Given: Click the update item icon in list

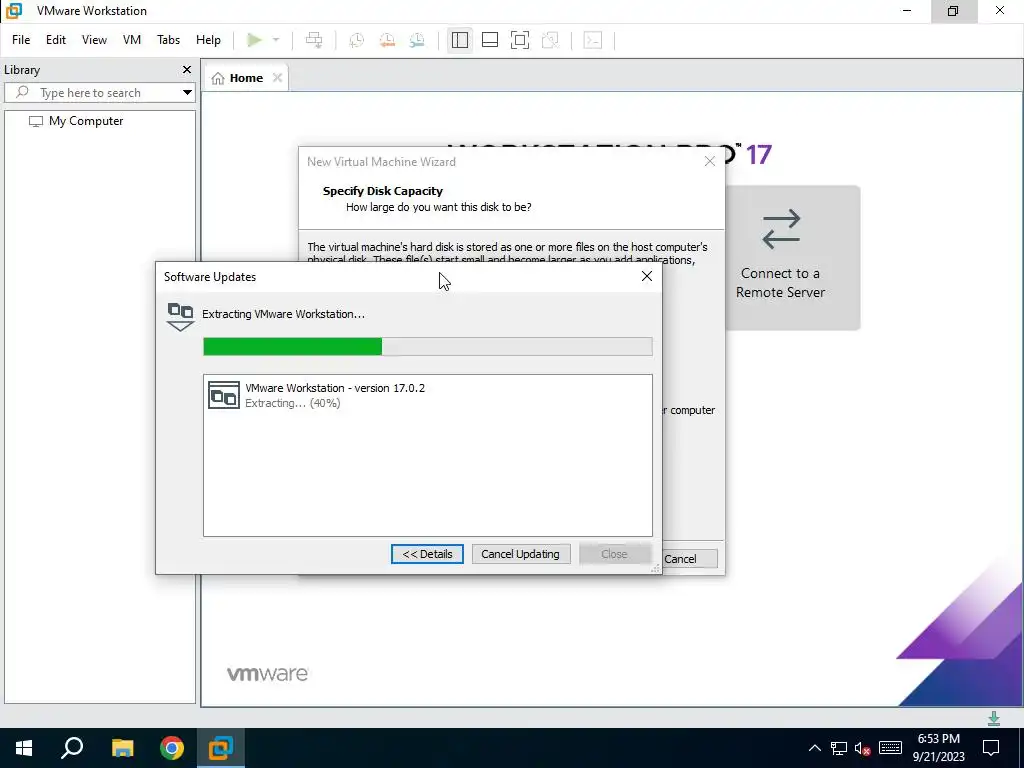Looking at the screenshot, I should coord(223,395).
